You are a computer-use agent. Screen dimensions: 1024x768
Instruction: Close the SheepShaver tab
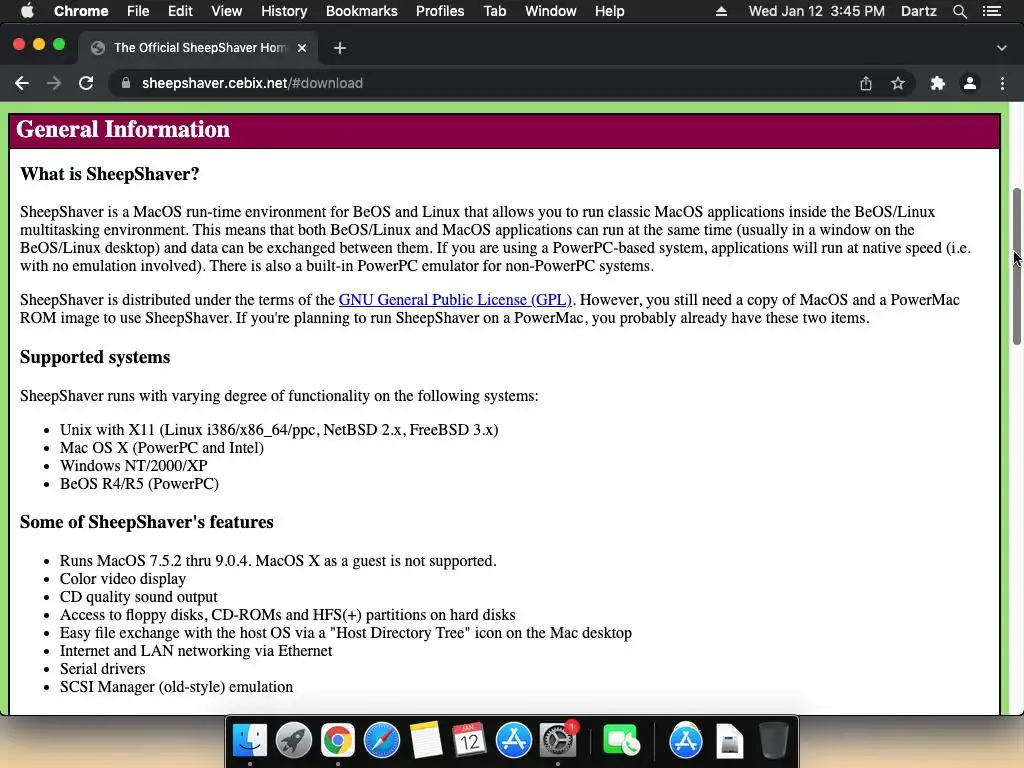(x=302, y=48)
